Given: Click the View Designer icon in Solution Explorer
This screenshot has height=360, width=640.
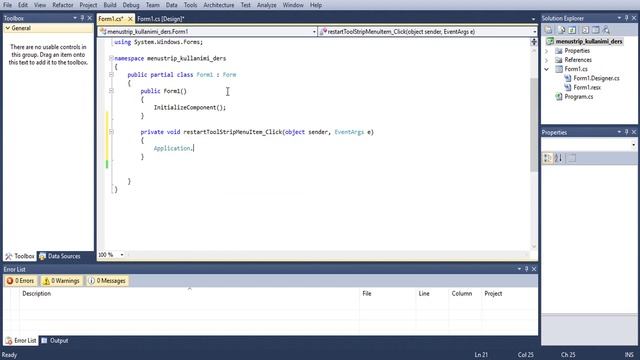Looking at the screenshot, I should [596, 30].
